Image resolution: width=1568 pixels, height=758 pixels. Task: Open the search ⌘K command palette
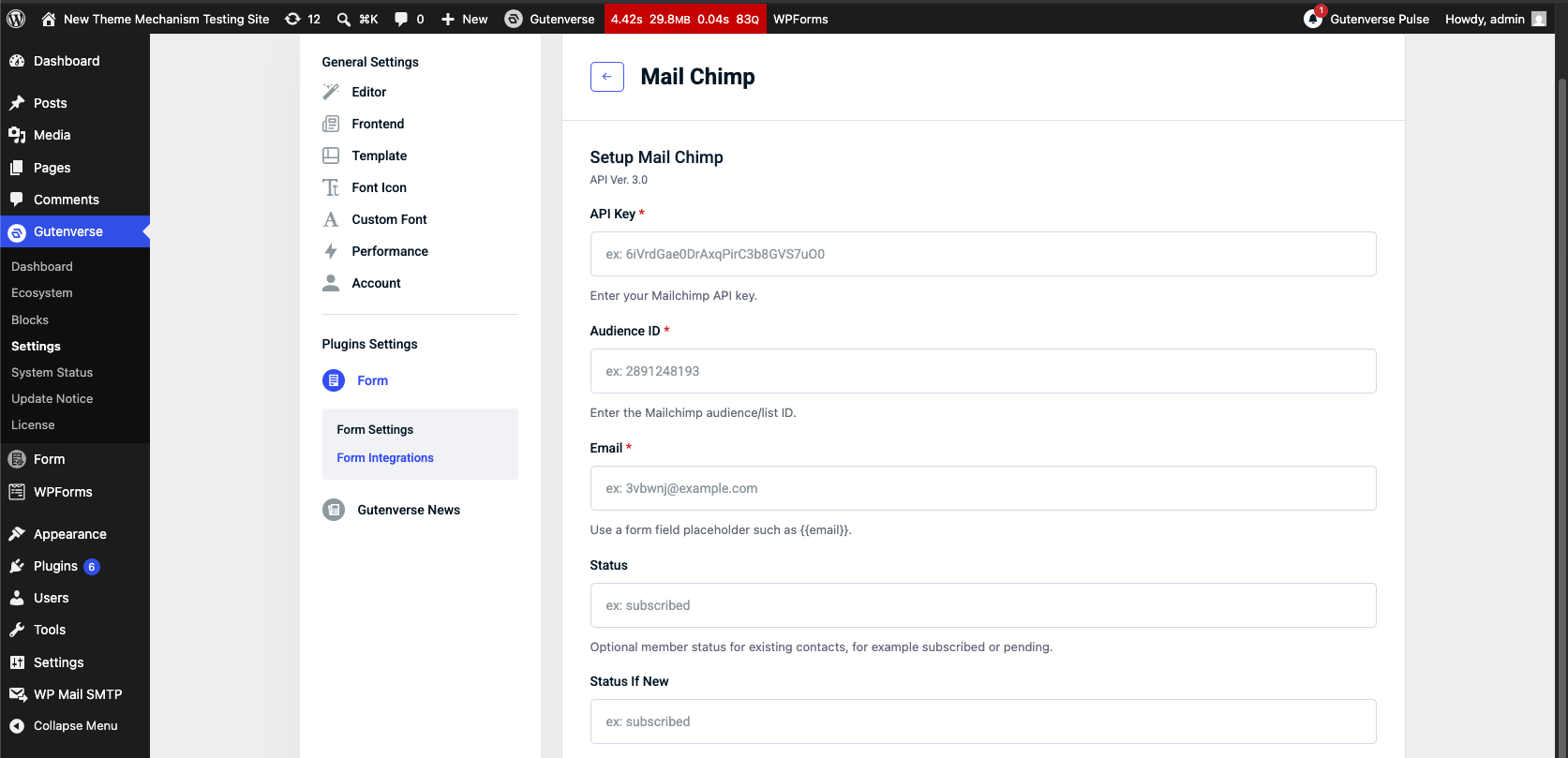tap(357, 19)
